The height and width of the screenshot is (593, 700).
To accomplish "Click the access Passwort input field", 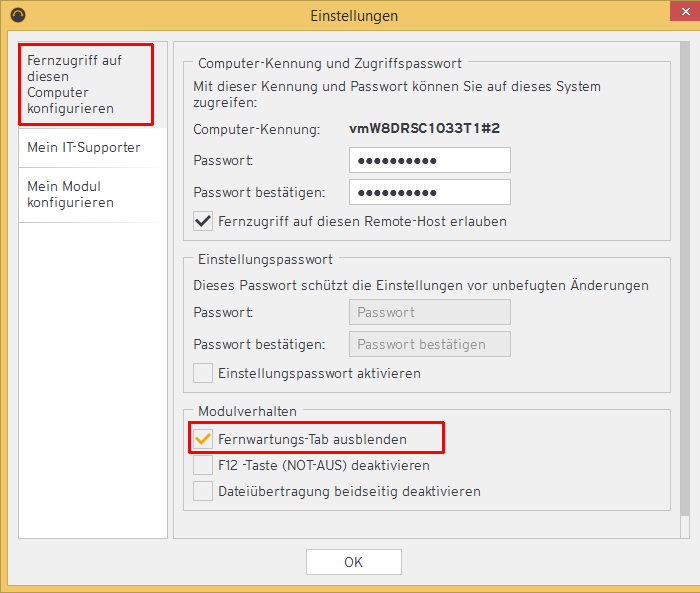I will [x=429, y=160].
